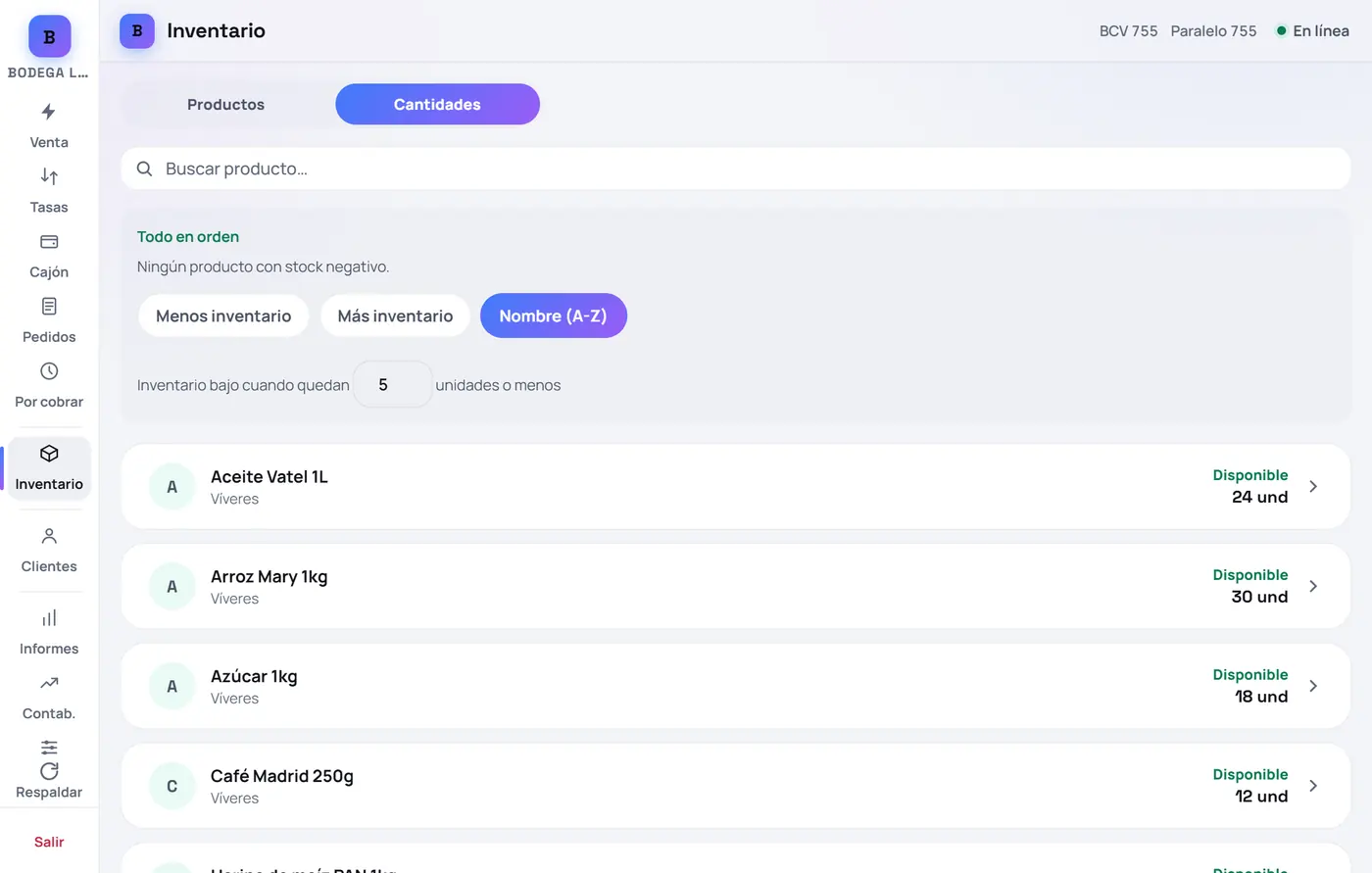
Task: Click the Bodega logo atop the sidebar
Action: pyautogui.click(x=49, y=36)
